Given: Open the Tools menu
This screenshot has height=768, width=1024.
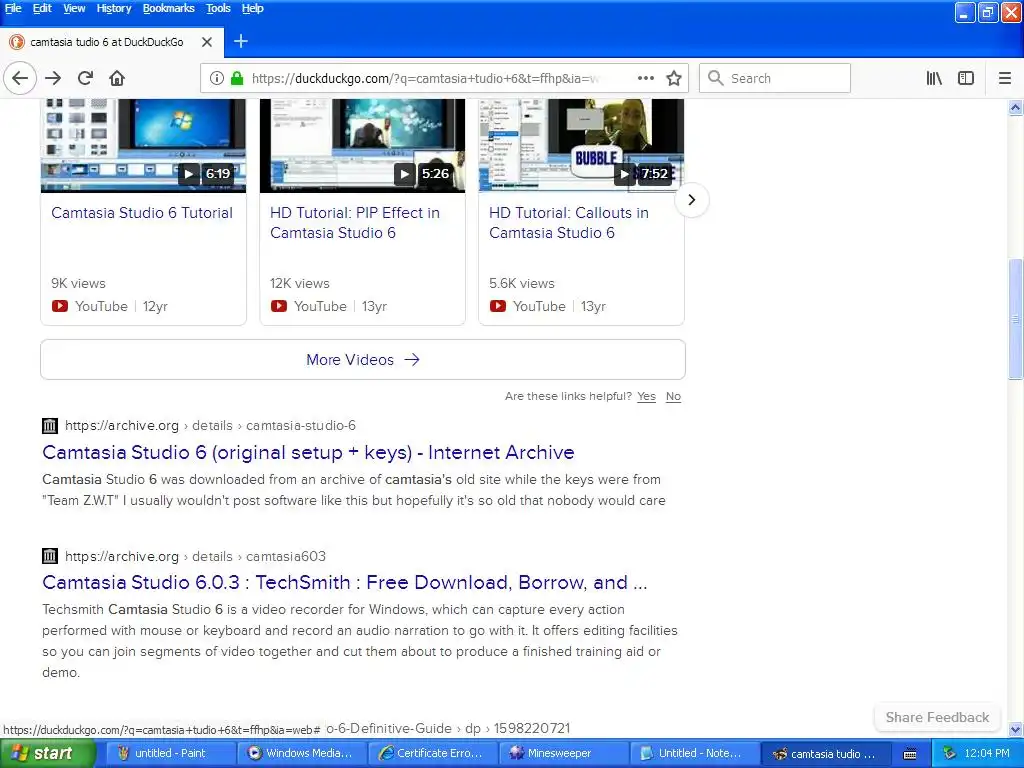Looking at the screenshot, I should (x=218, y=8).
